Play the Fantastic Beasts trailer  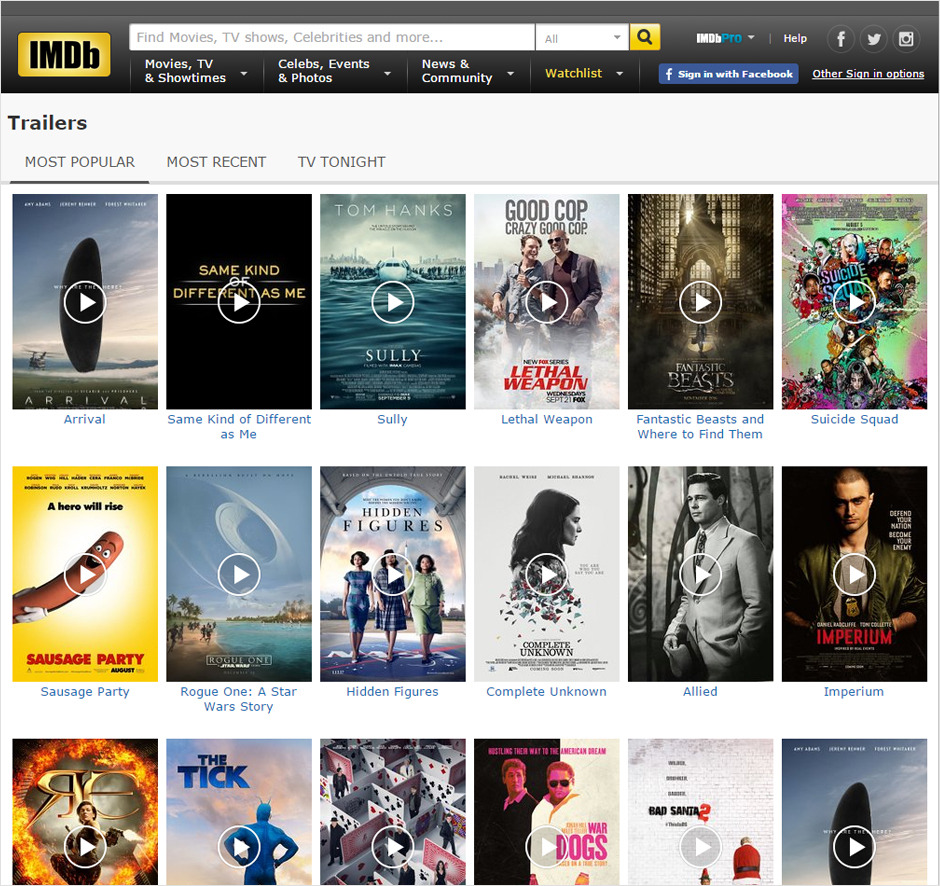(700, 302)
